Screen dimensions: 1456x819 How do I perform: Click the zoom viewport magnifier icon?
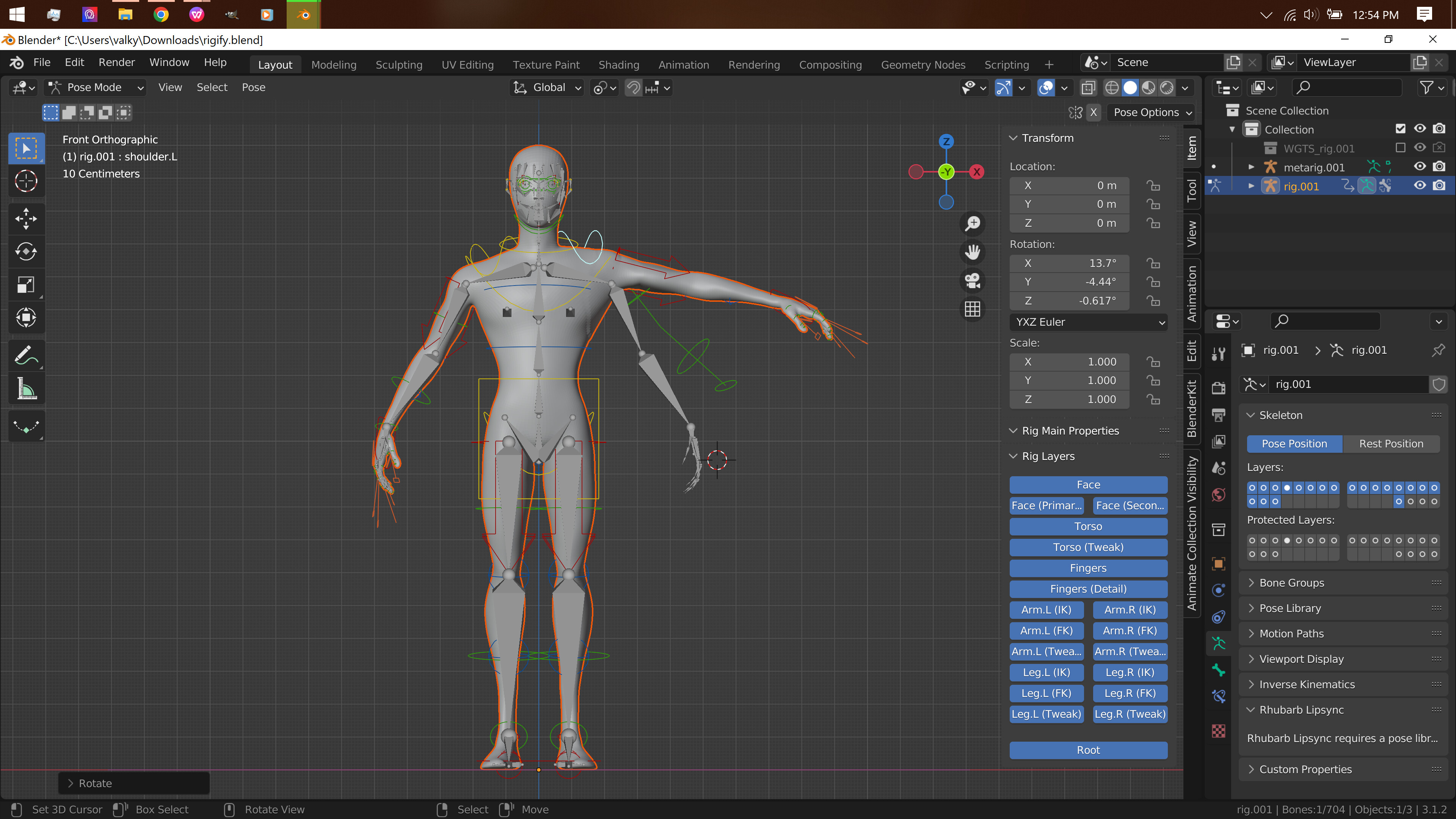[x=972, y=223]
